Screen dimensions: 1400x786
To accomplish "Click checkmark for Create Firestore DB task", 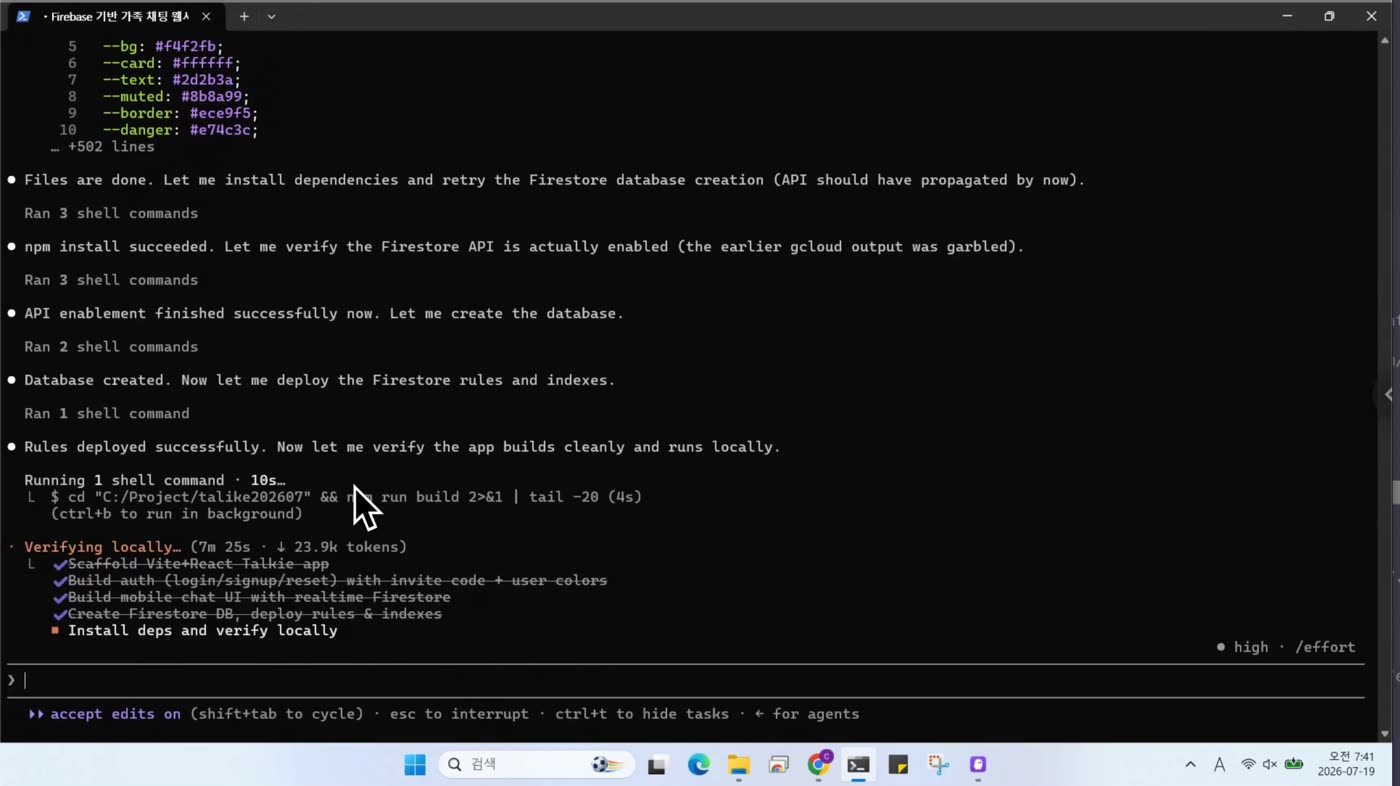I will tap(60, 614).
